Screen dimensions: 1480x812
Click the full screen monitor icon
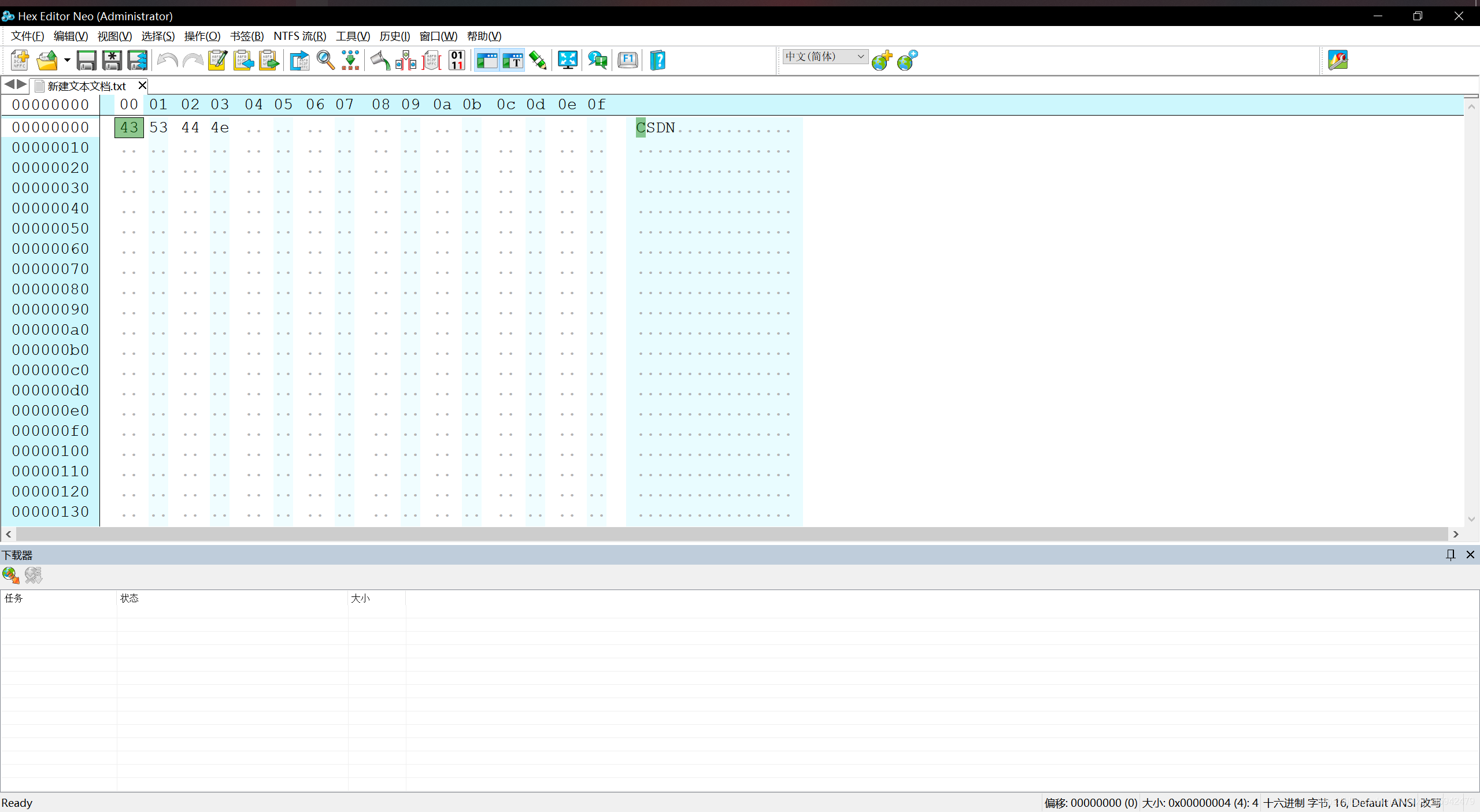(568, 60)
